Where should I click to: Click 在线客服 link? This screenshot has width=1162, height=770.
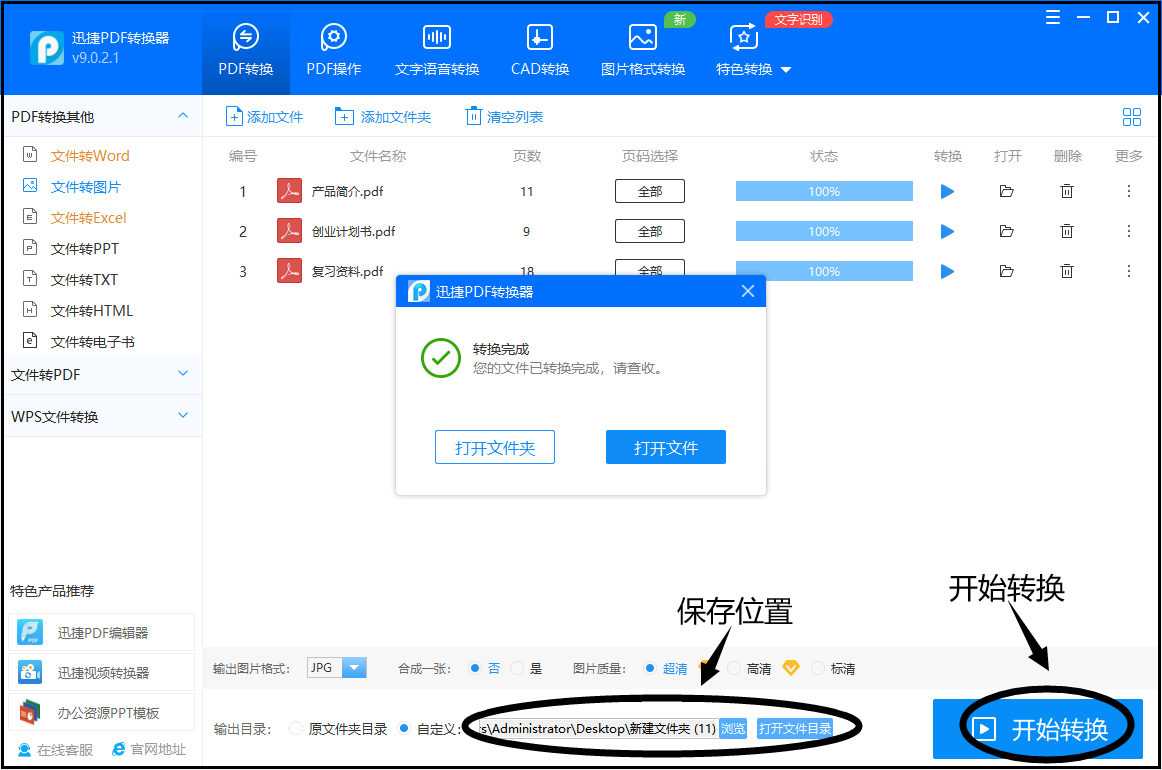pos(56,750)
